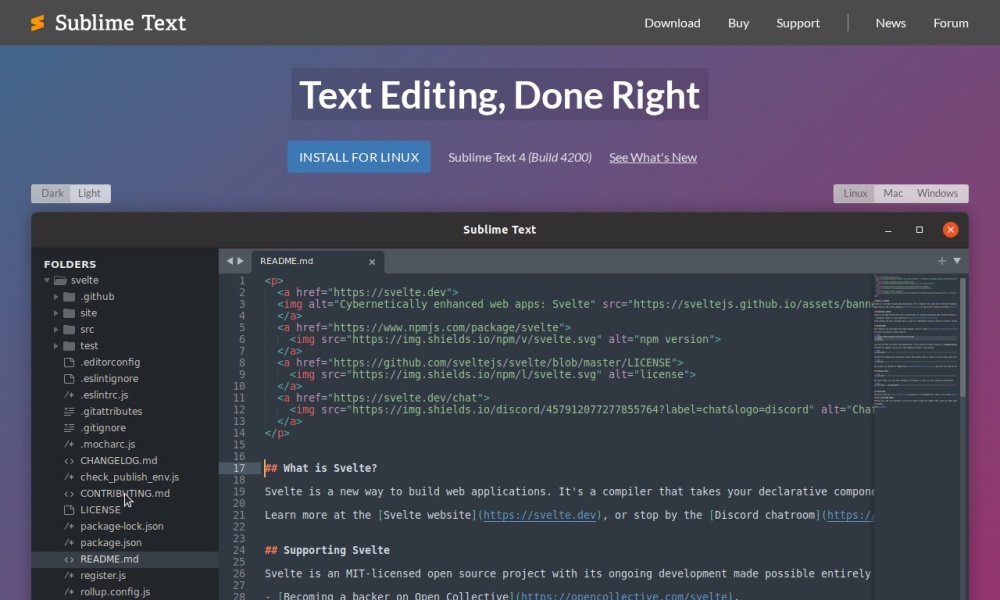Add a new tab with plus icon
The image size is (1000, 600).
tap(941, 261)
